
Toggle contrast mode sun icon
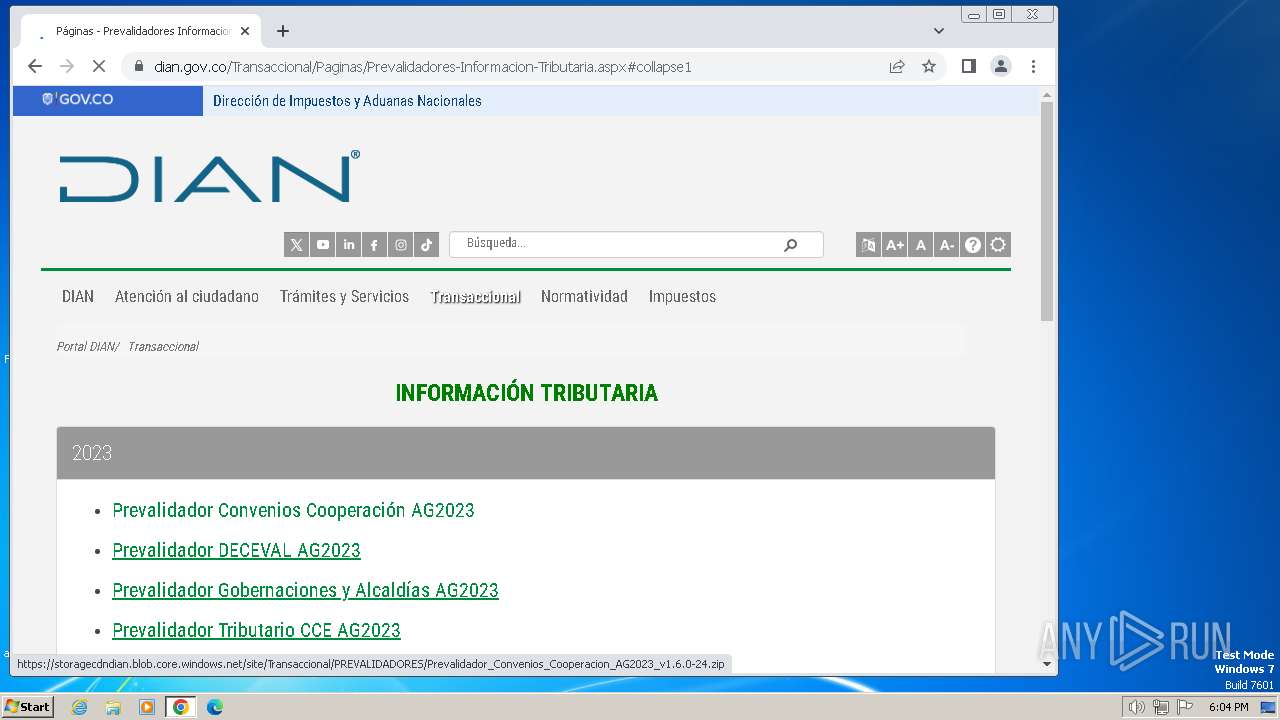[x=998, y=245]
